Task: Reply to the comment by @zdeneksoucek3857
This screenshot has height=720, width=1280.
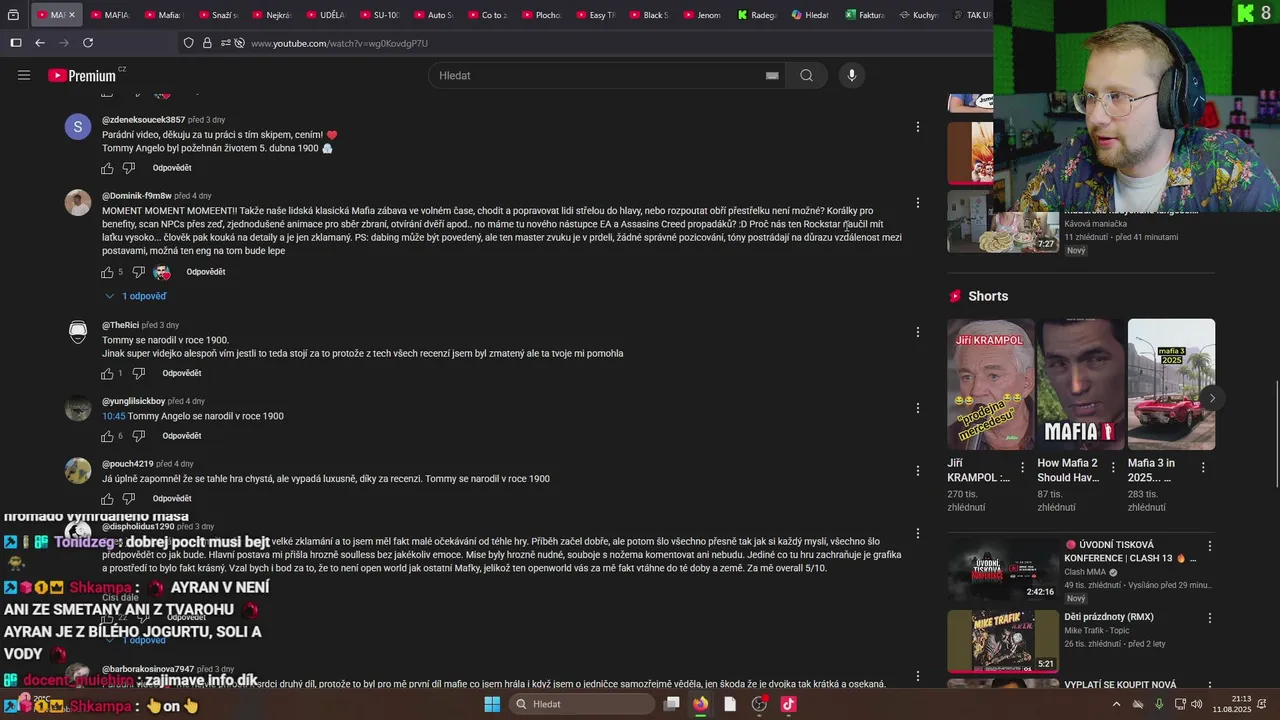Action: pos(172,168)
